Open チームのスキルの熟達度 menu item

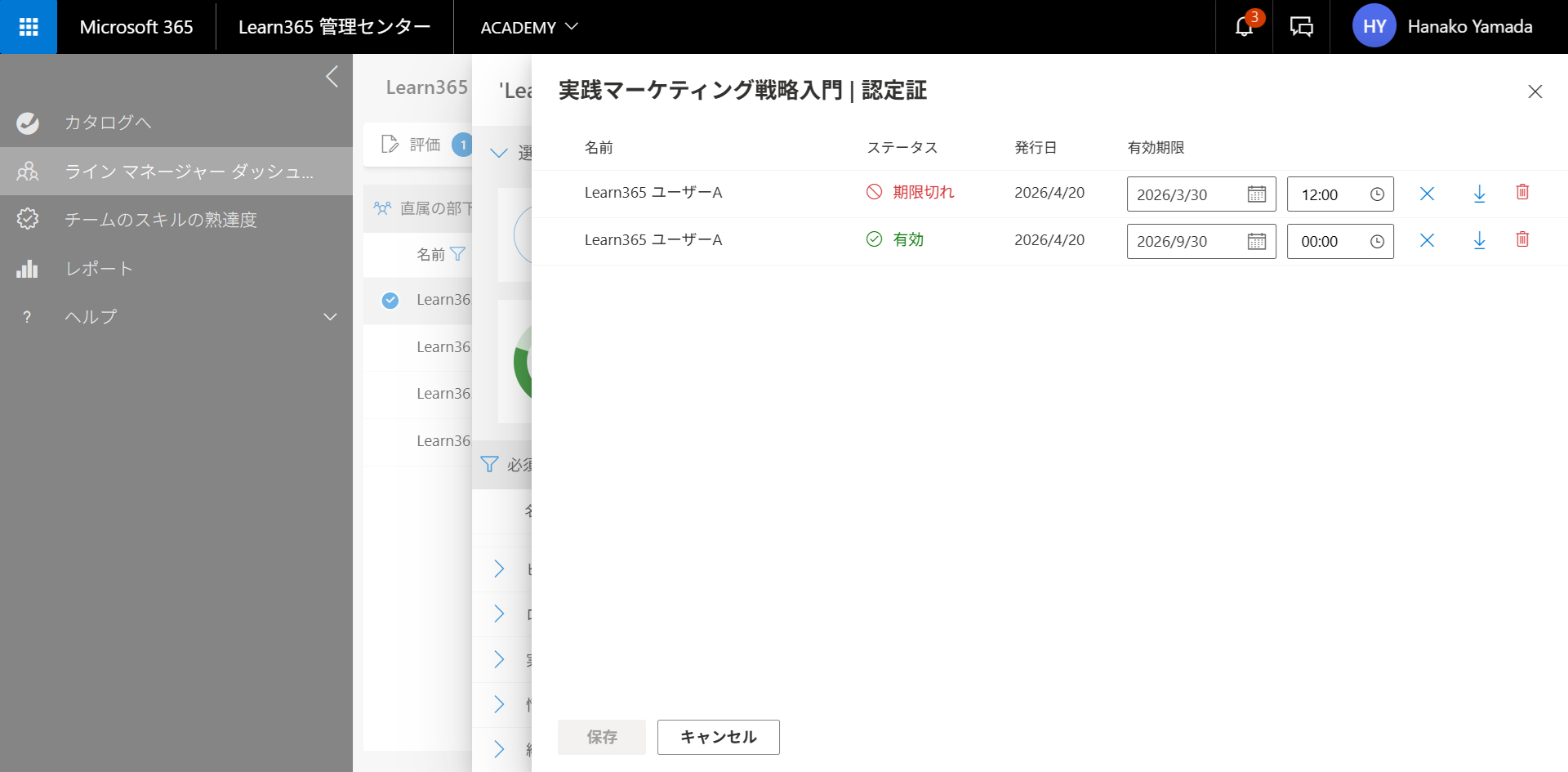(x=176, y=219)
